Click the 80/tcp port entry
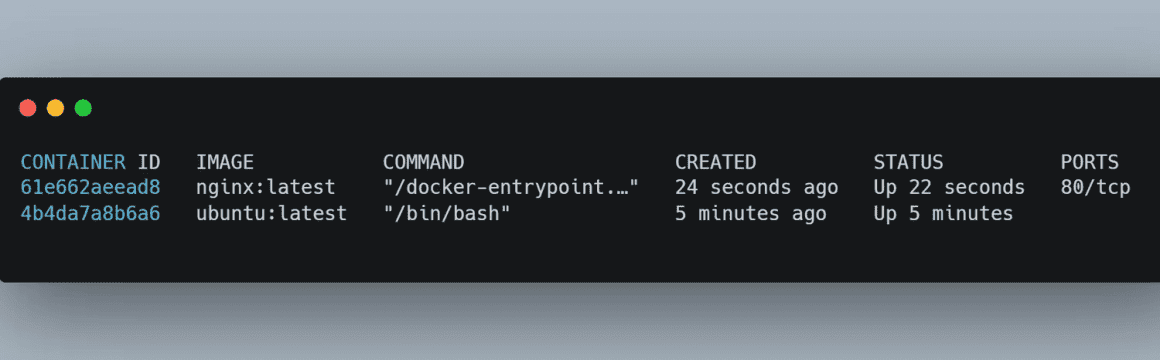The width and height of the screenshot is (1160, 360). point(1096,188)
